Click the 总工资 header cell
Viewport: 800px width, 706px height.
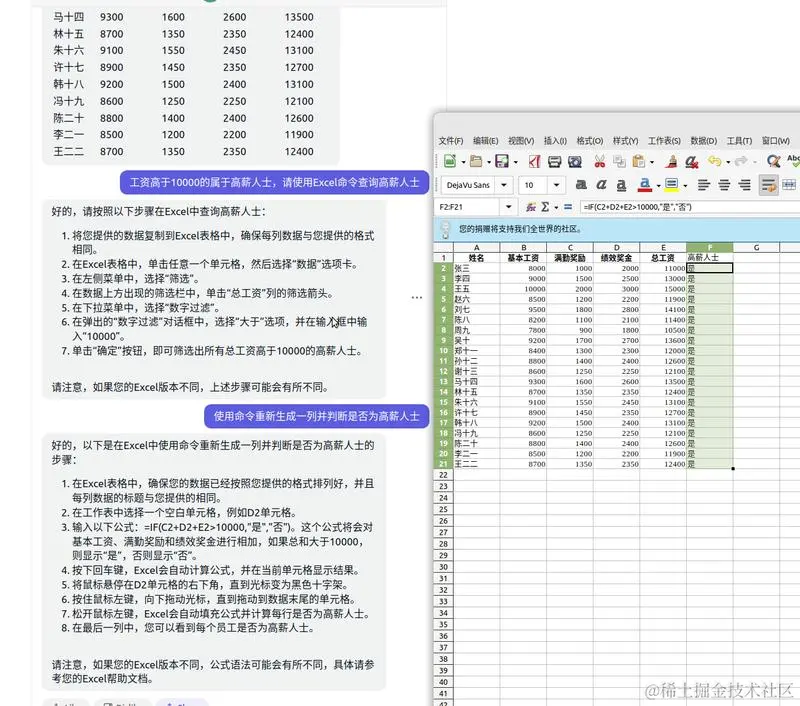(x=663, y=258)
